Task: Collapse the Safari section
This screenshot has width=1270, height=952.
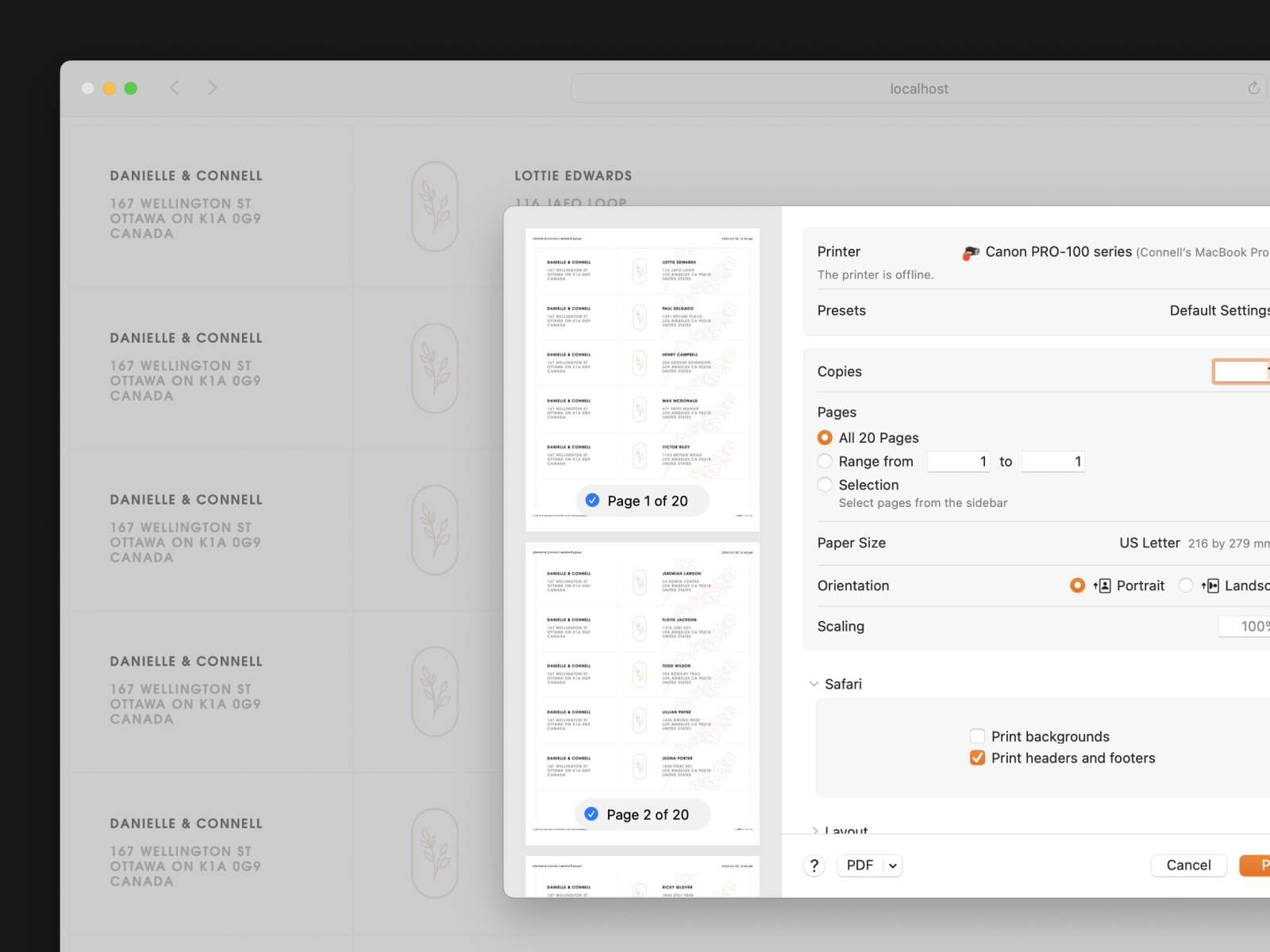Action: [814, 684]
